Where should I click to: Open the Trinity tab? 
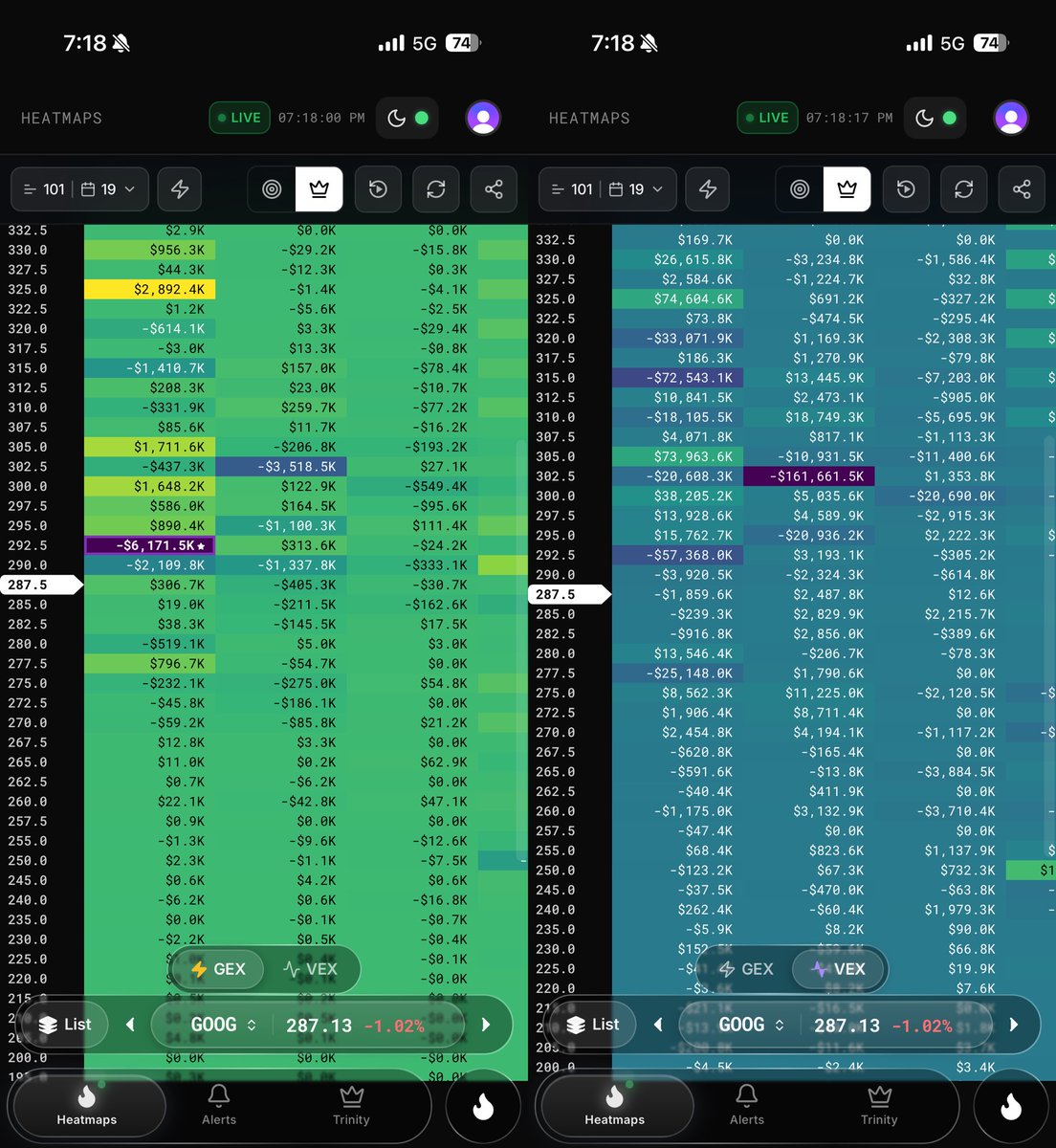[x=350, y=1107]
